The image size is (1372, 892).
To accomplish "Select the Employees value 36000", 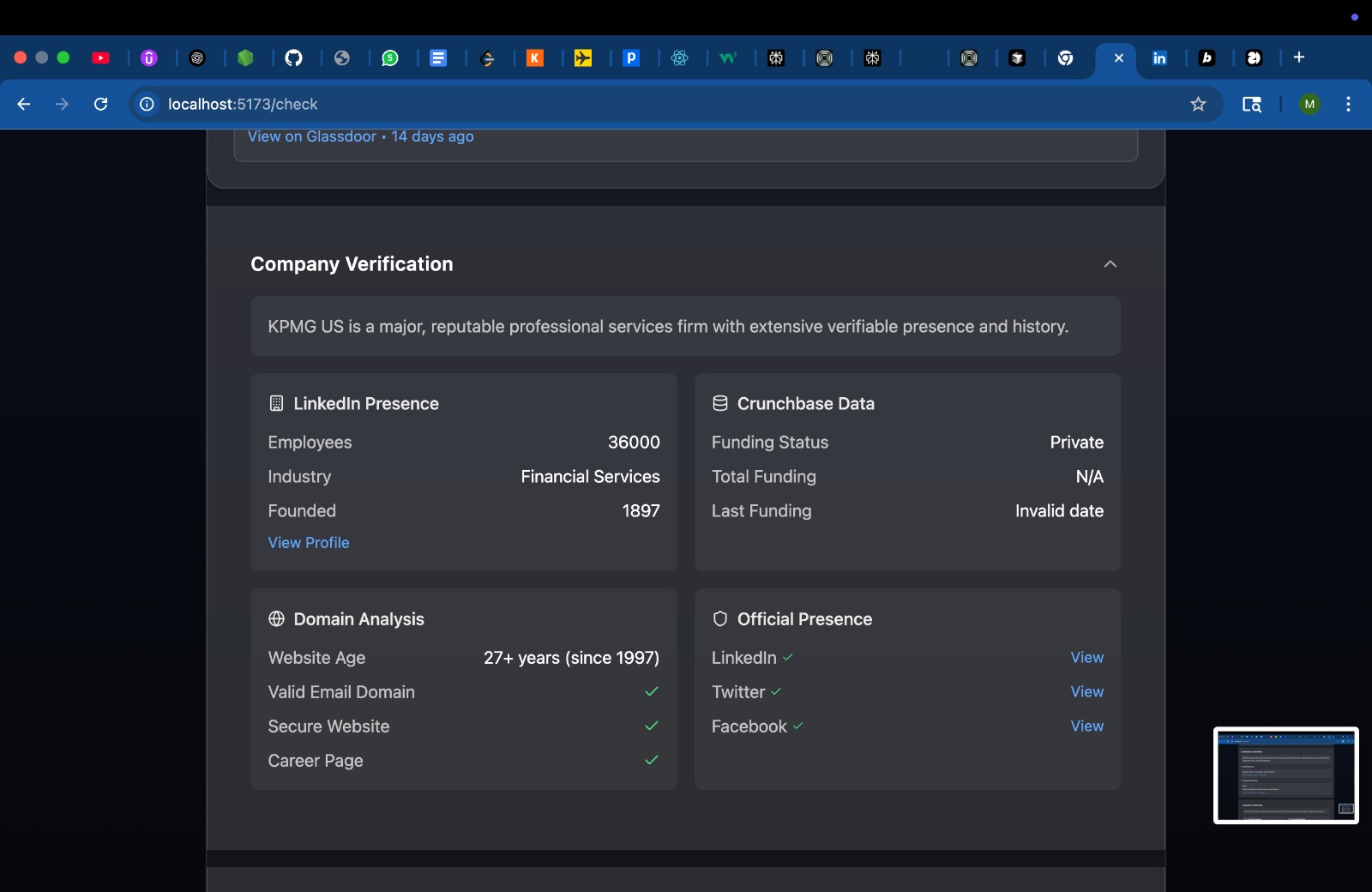I will [634, 443].
